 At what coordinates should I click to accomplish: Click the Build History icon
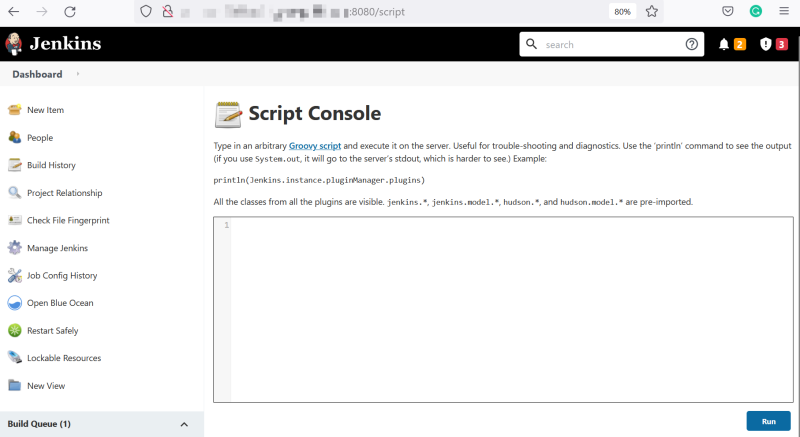coord(15,165)
